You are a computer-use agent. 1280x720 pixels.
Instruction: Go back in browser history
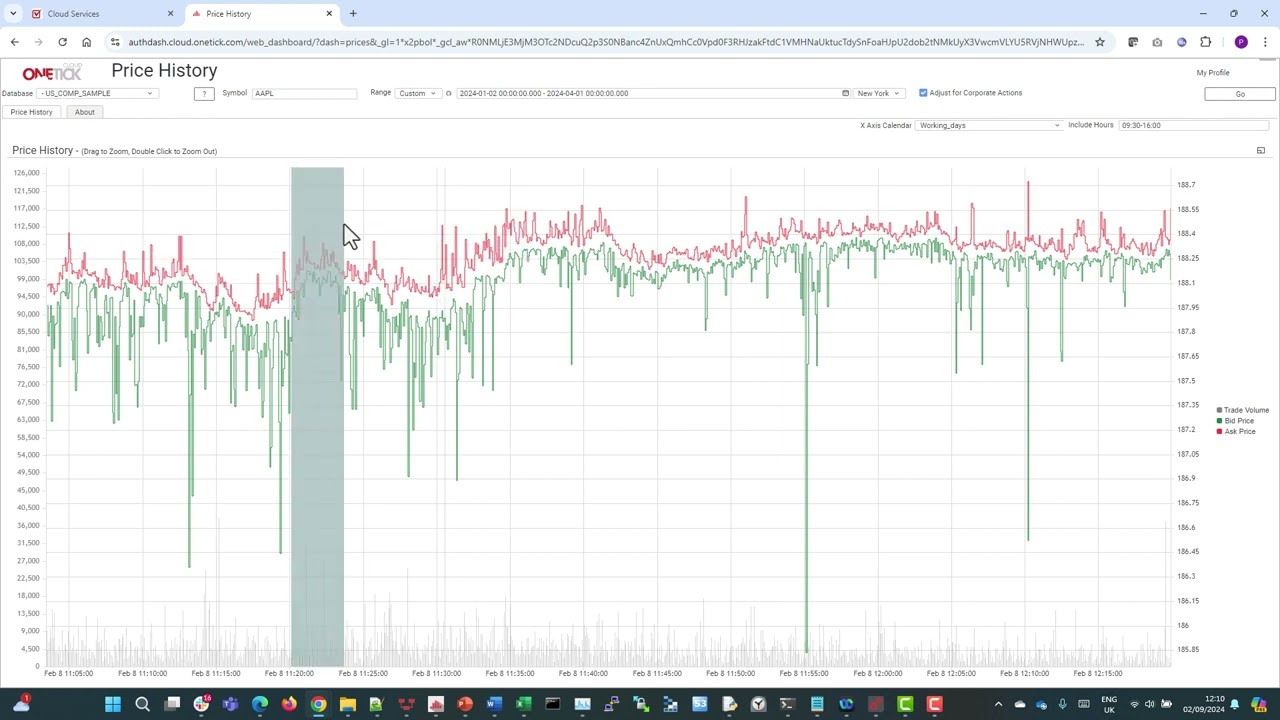(14, 42)
